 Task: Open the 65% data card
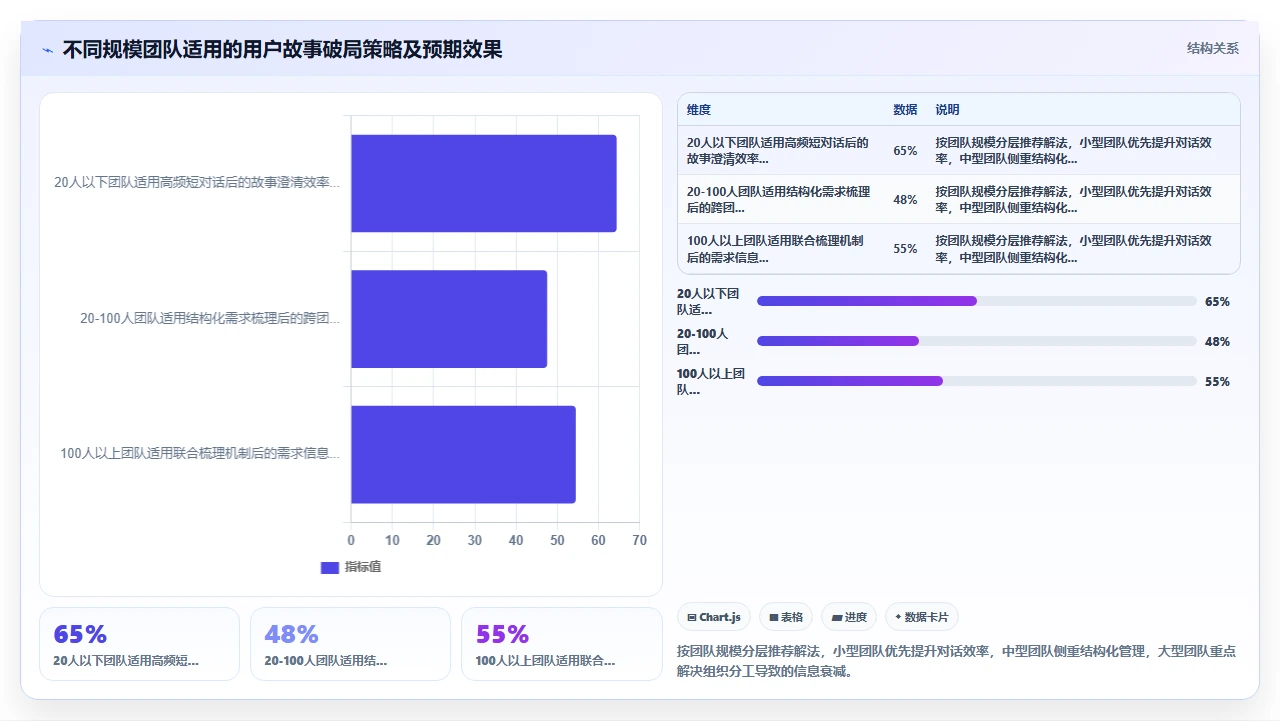click(140, 644)
